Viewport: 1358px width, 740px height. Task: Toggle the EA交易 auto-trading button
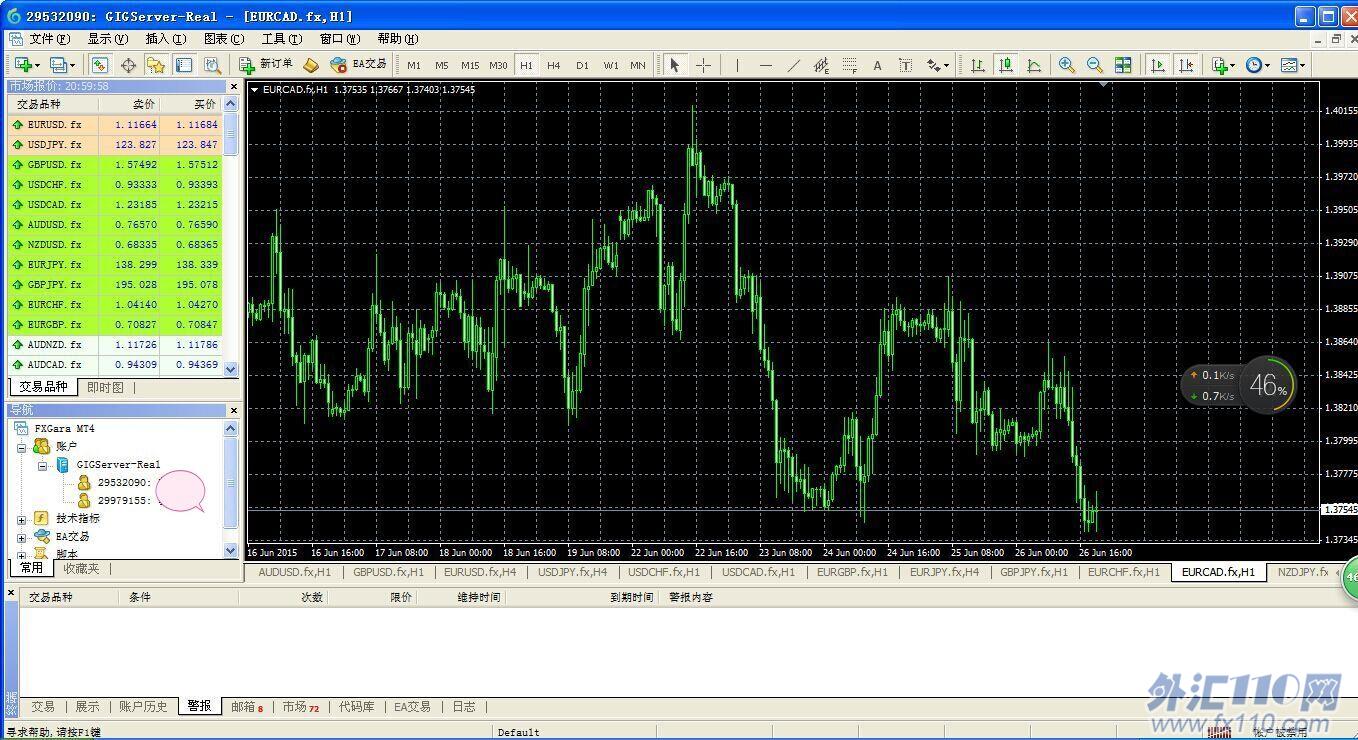[358, 65]
